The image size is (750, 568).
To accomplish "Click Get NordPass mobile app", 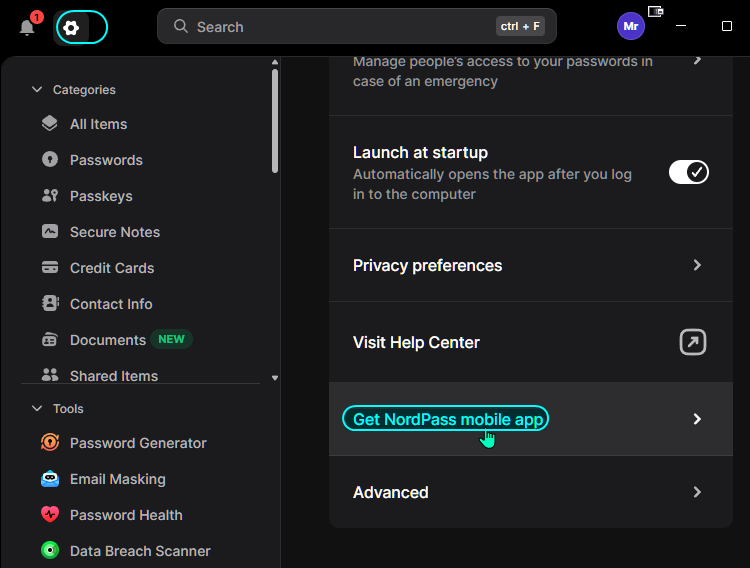I will pos(448,419).
